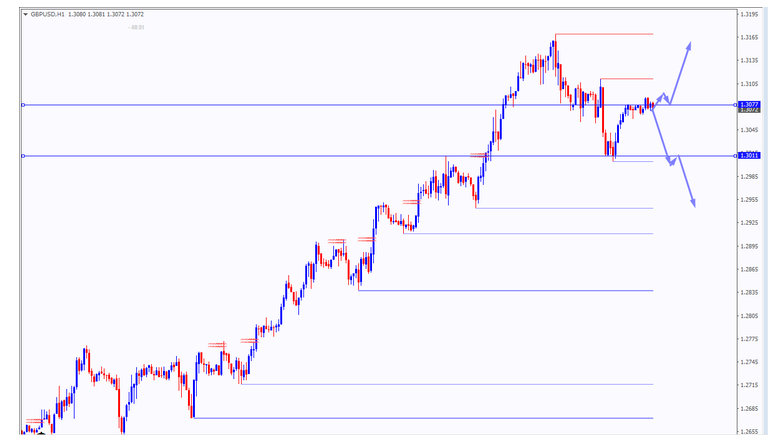Open the GBPUSD,H1 chart dropdown triangle

point(25,14)
